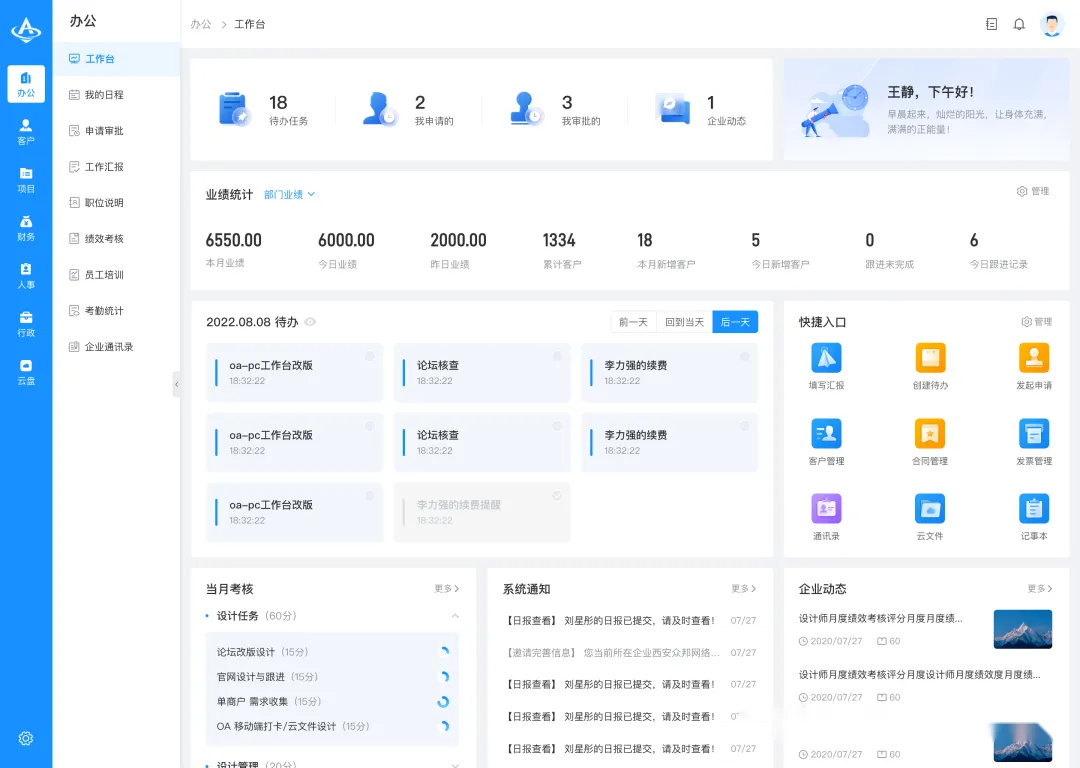Open the 项目 module in the blue sidebar
The width and height of the screenshot is (1080, 768).
(25, 180)
